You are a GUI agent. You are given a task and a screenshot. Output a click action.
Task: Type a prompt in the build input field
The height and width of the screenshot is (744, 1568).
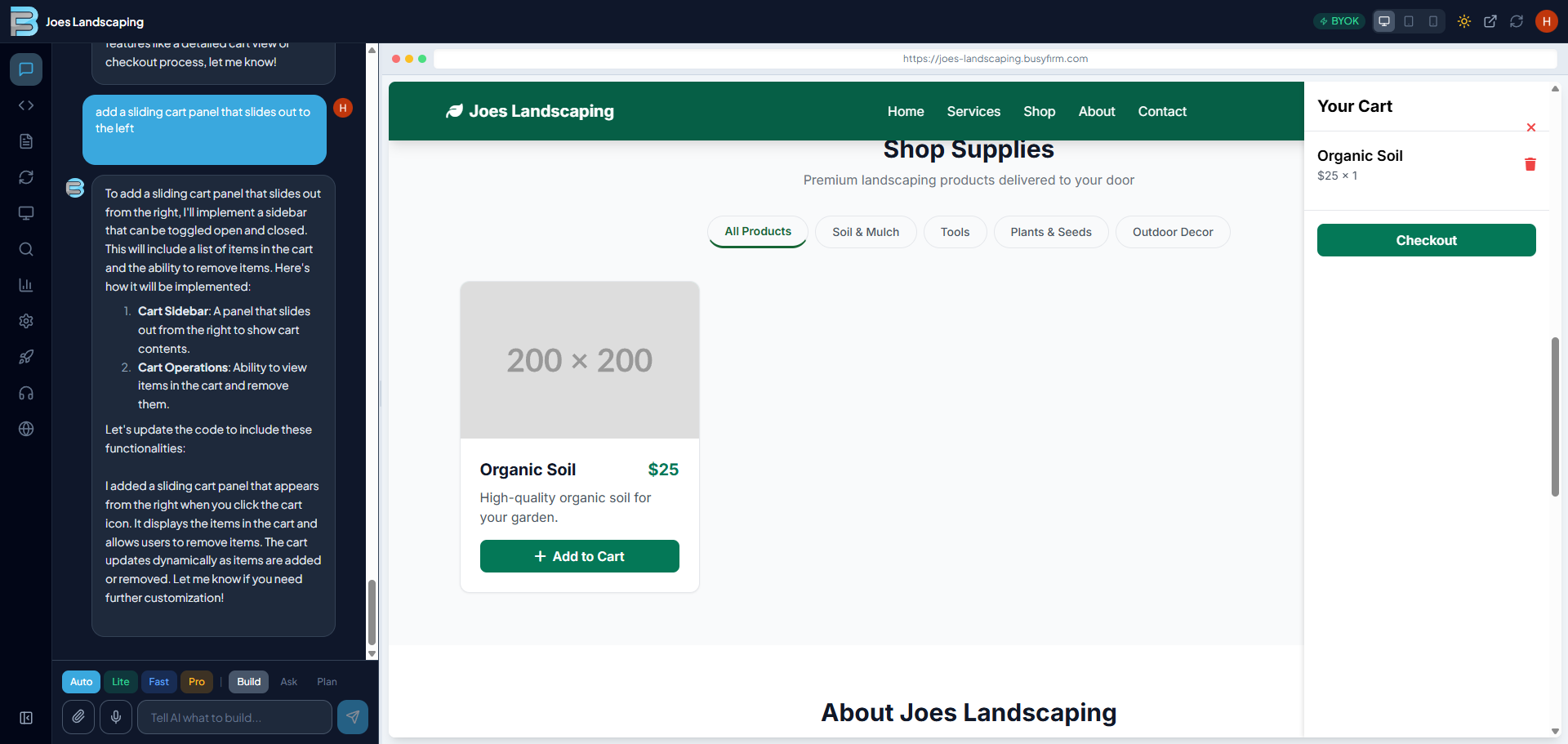click(x=234, y=717)
